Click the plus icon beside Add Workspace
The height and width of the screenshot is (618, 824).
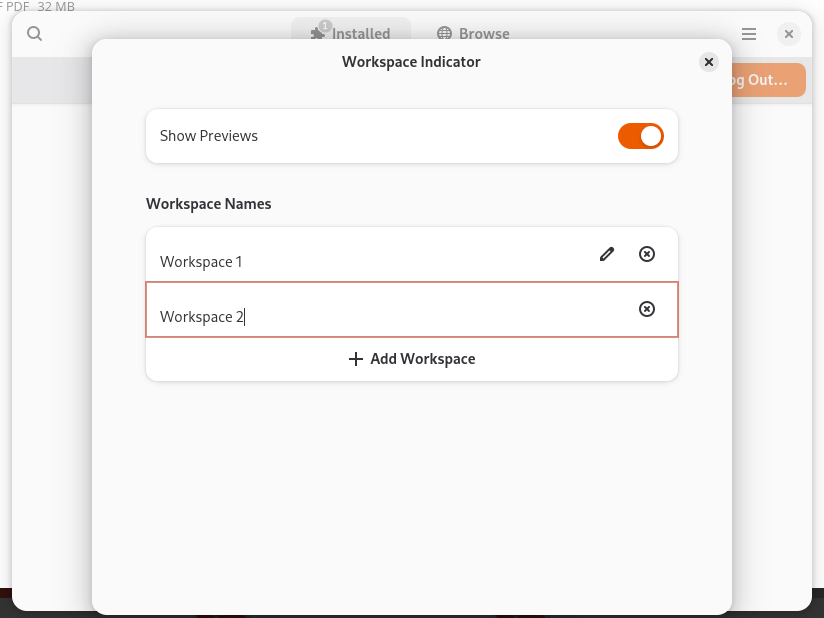click(x=356, y=359)
